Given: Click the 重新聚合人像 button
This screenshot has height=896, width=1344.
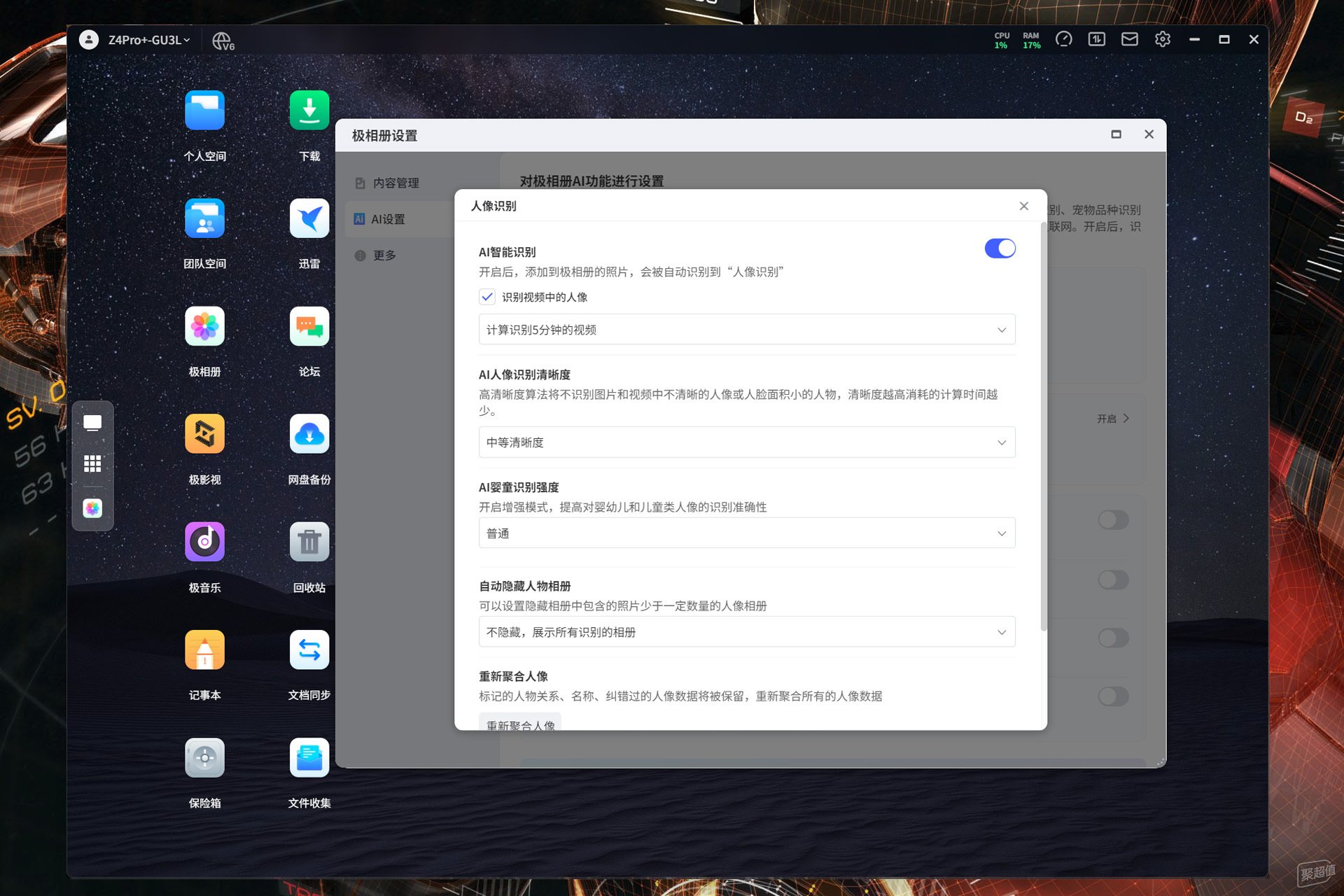Looking at the screenshot, I should [520, 724].
